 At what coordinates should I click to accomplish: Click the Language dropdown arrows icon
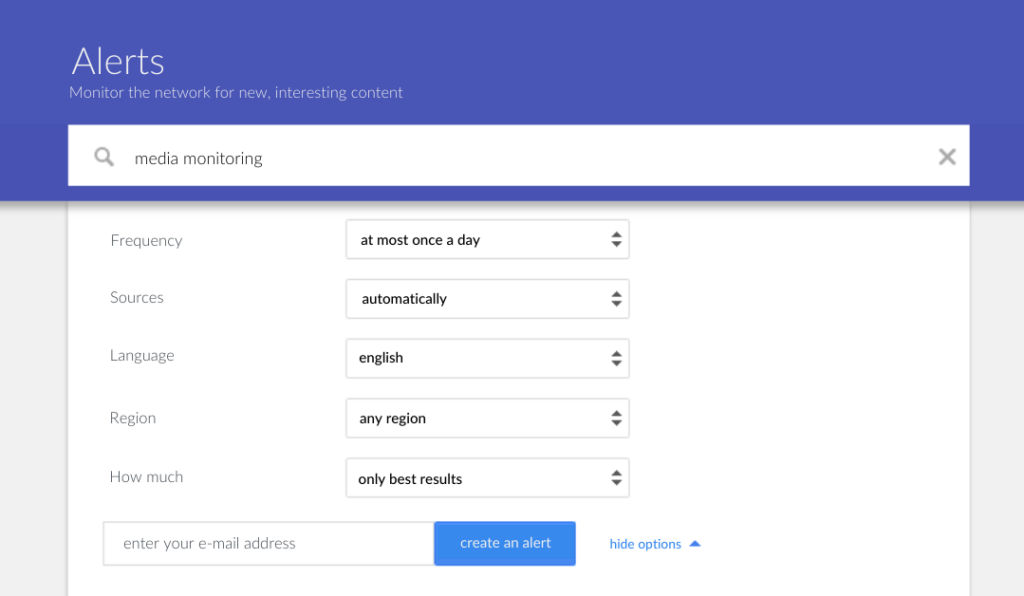point(616,358)
